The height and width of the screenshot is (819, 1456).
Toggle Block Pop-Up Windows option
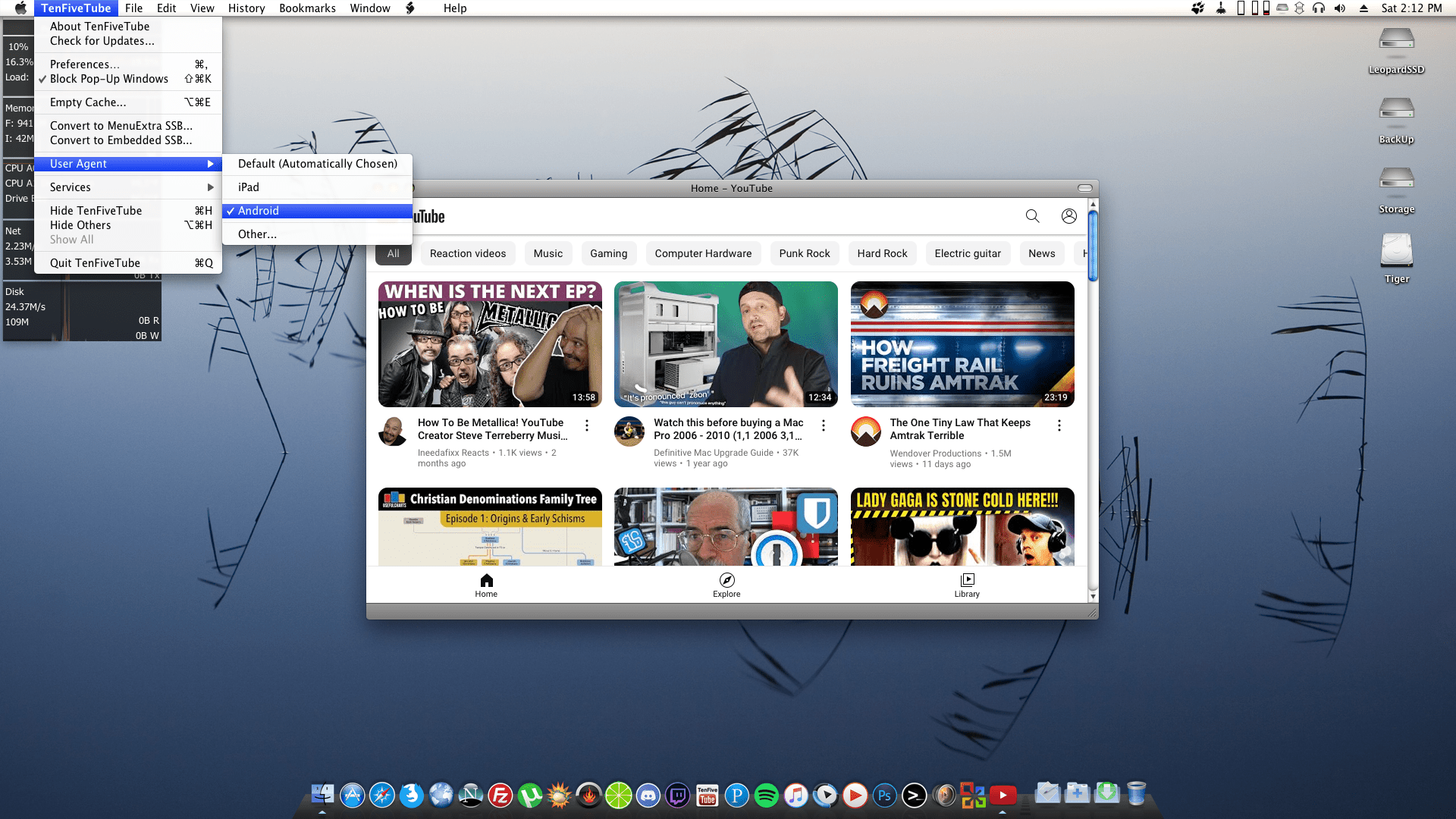[x=127, y=79]
